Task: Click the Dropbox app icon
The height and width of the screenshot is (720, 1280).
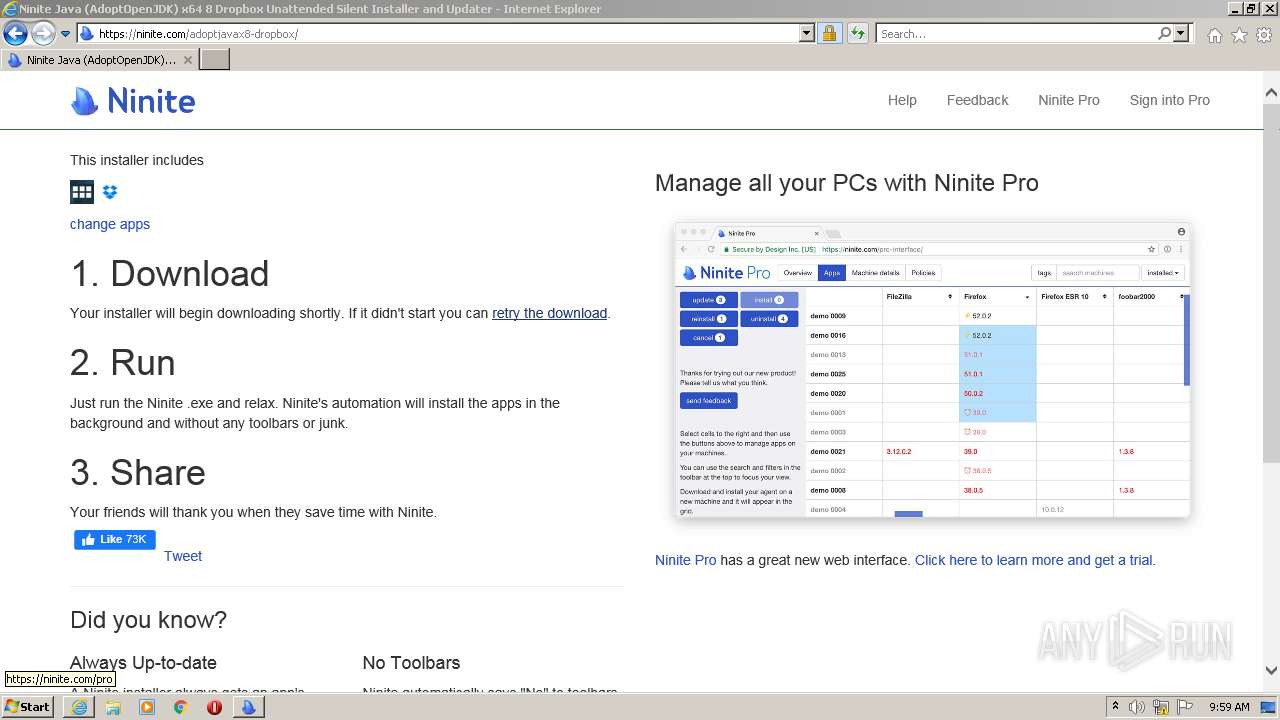Action: (x=110, y=192)
